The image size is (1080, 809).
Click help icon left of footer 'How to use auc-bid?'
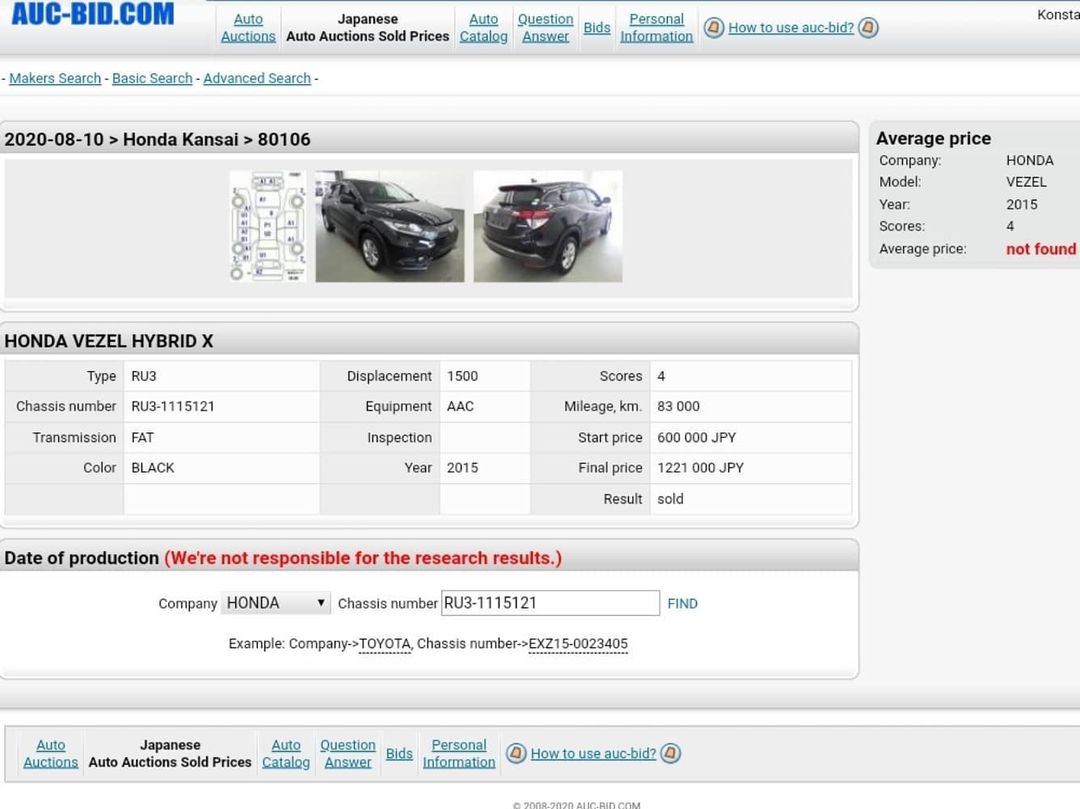point(516,753)
